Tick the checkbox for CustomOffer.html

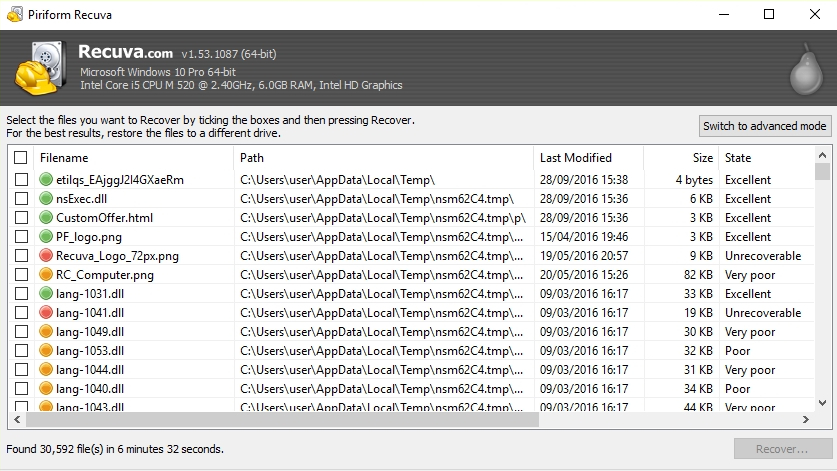pos(21,218)
